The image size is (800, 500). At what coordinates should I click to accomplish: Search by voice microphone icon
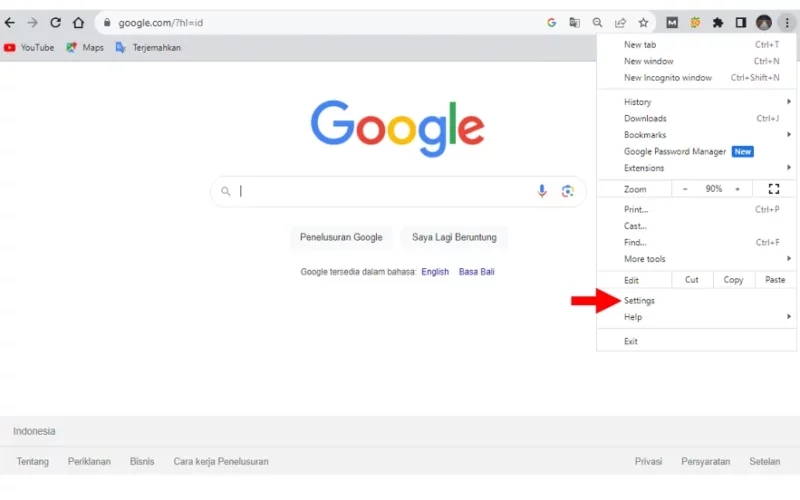pyautogui.click(x=542, y=191)
